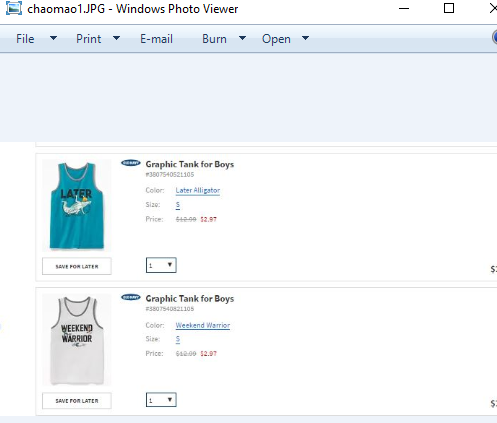Screen dimensions: 497x423
Task: Expand the Burn dropdown arrow
Action: click(243, 38)
